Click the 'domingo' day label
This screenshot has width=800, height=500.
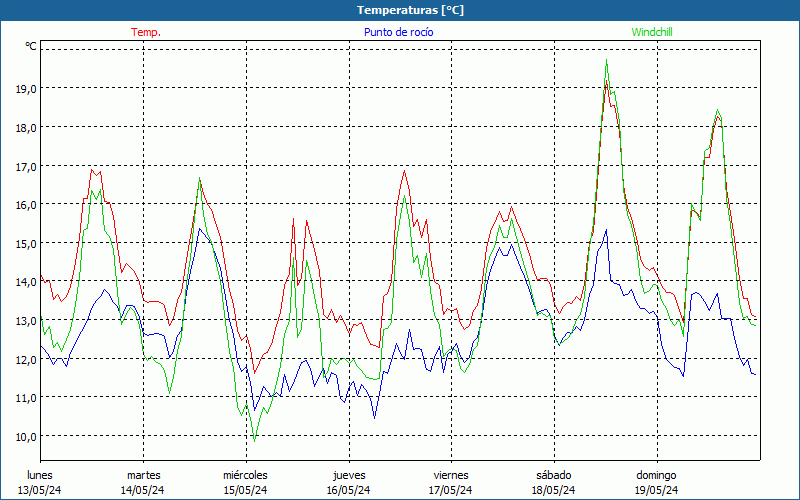pos(656,475)
